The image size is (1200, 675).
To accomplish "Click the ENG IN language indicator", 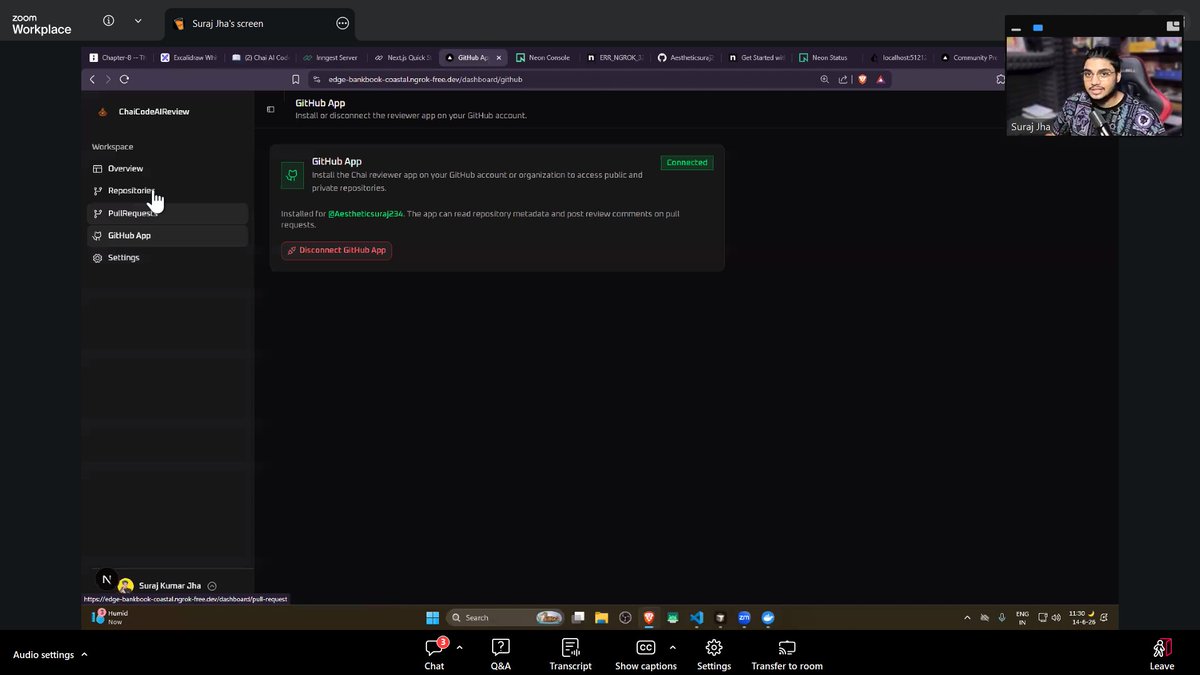I will click(x=1022, y=617).
